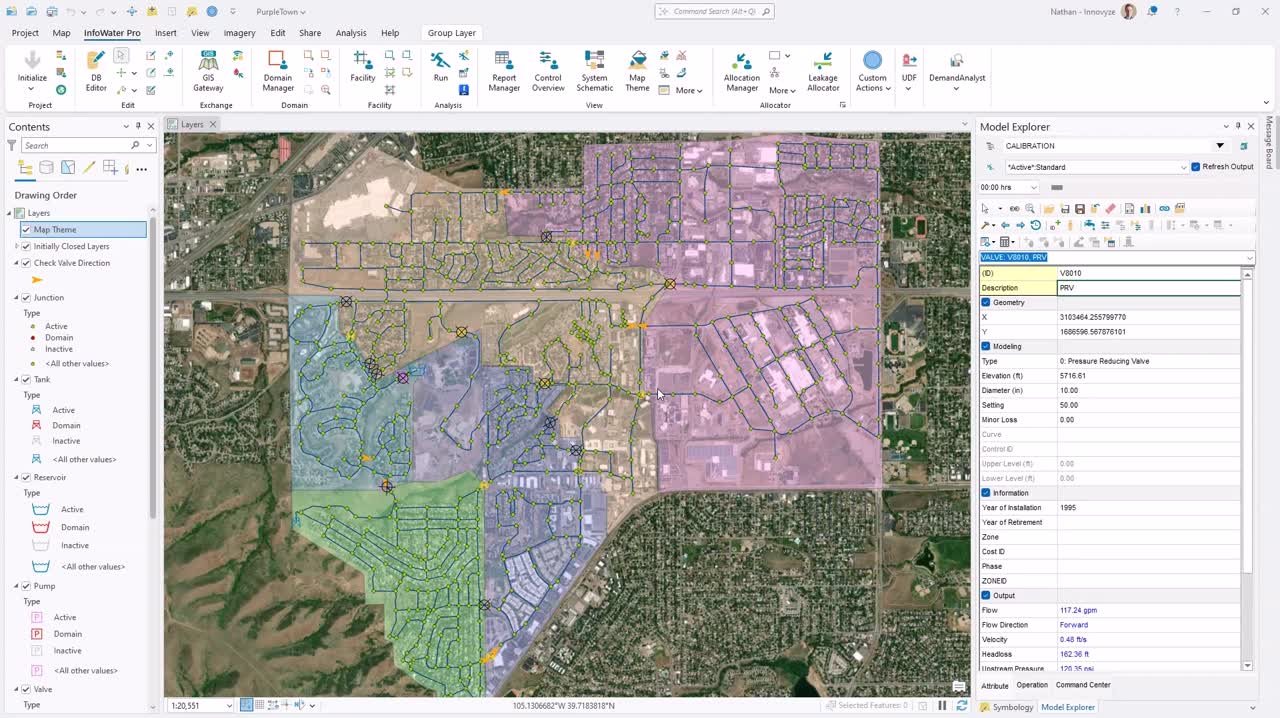Toggle the Geometry section checkbox

coord(986,302)
